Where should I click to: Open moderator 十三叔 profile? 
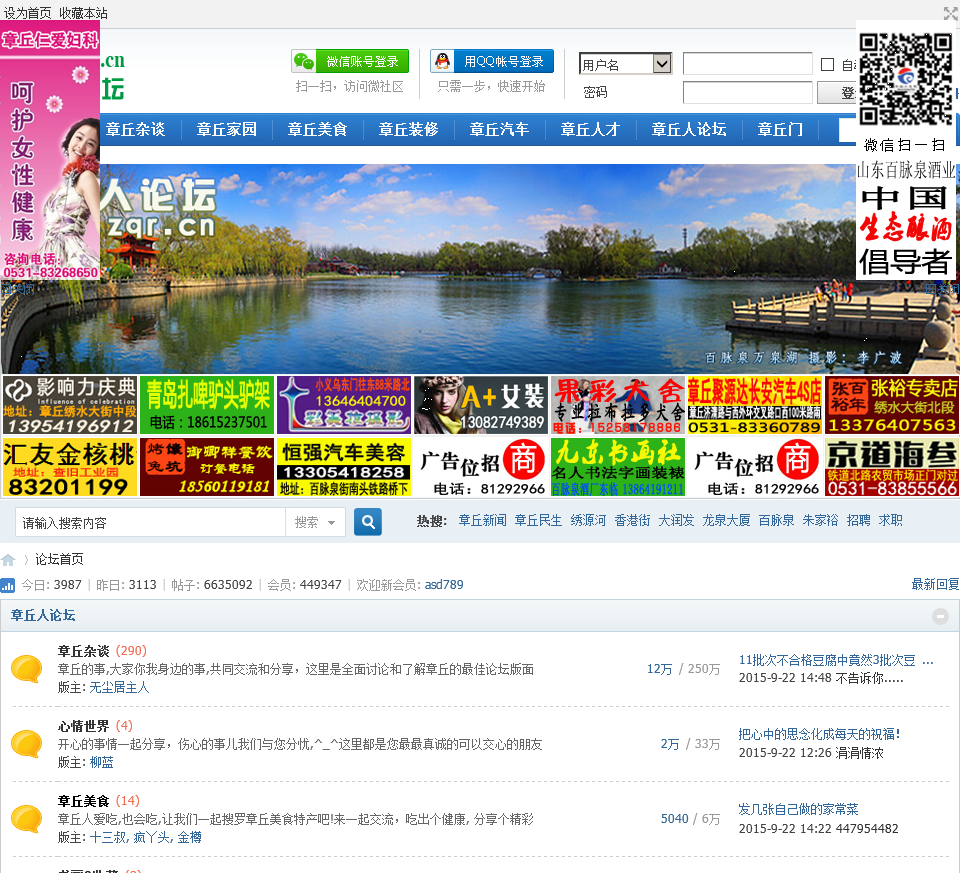(107, 837)
